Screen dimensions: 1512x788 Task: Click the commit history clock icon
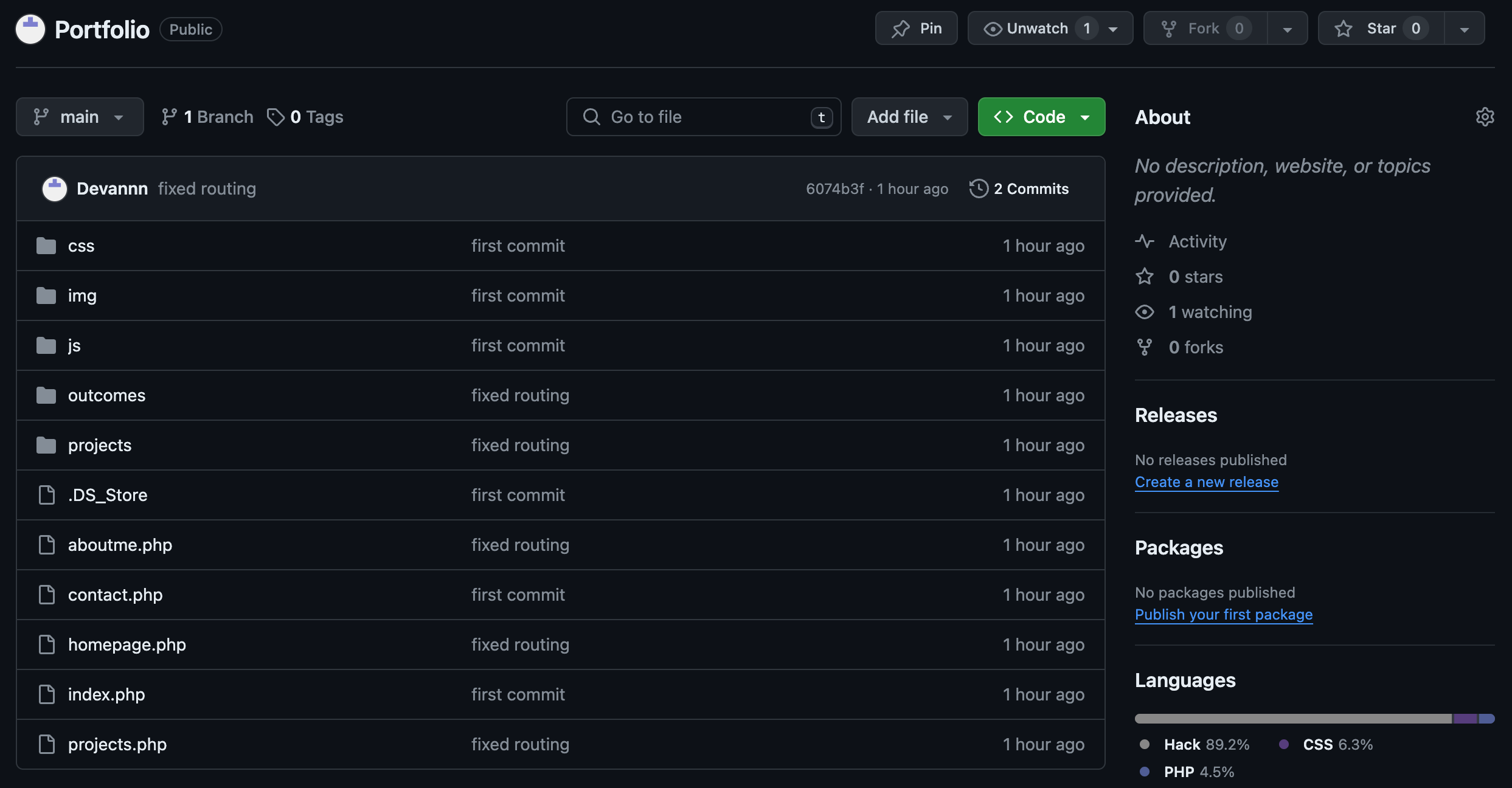tap(979, 188)
